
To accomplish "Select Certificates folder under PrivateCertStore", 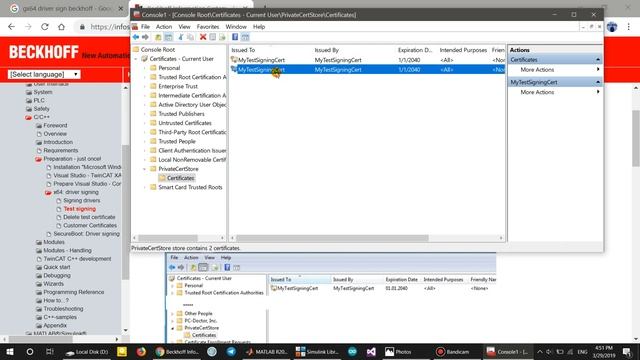I will coord(180,178).
